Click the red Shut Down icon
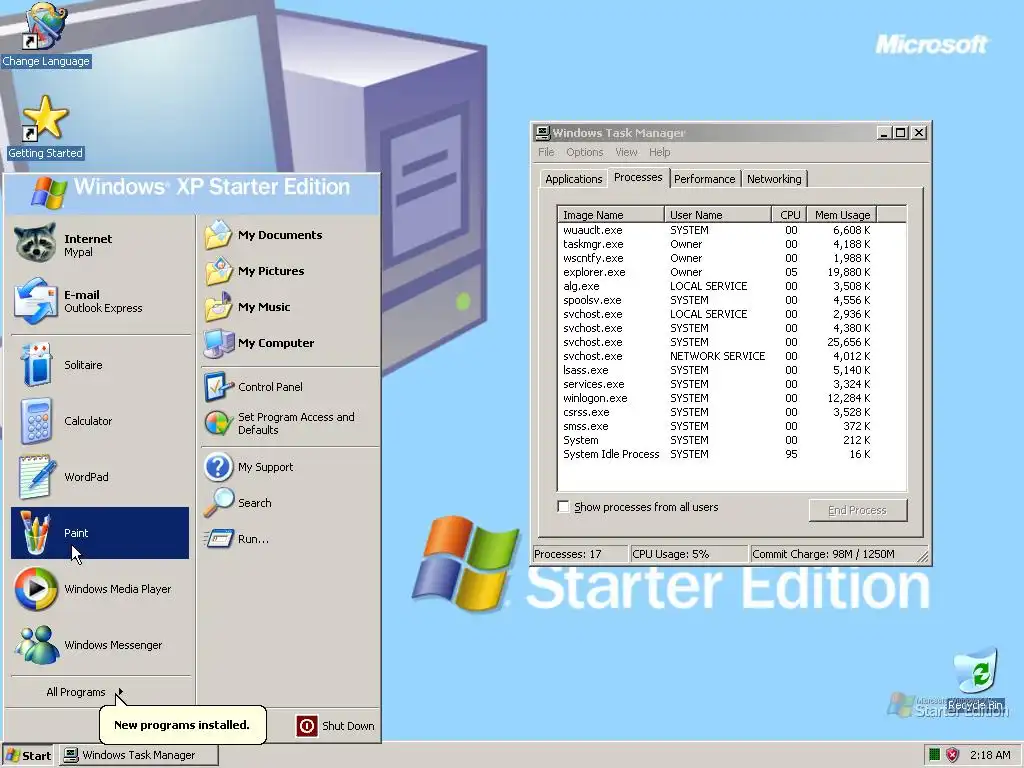Image resolution: width=1024 pixels, height=768 pixels. [x=306, y=726]
